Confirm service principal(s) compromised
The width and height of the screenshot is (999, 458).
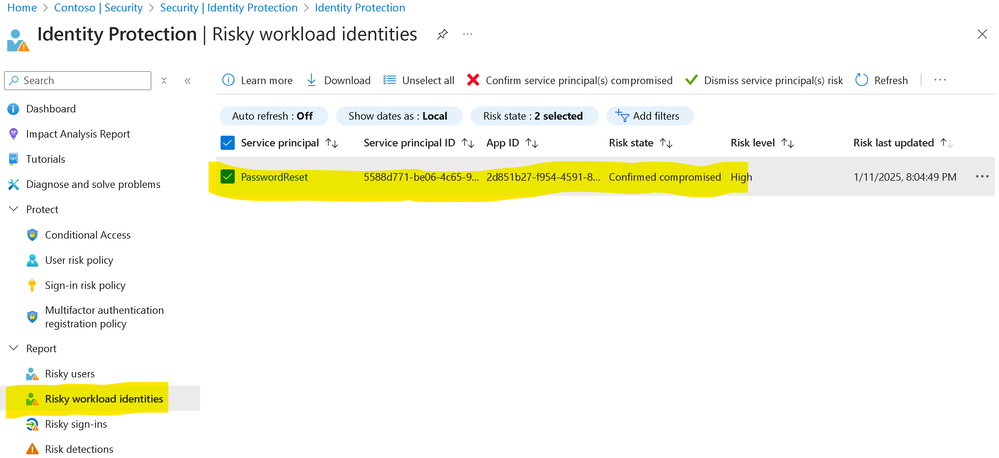point(570,80)
